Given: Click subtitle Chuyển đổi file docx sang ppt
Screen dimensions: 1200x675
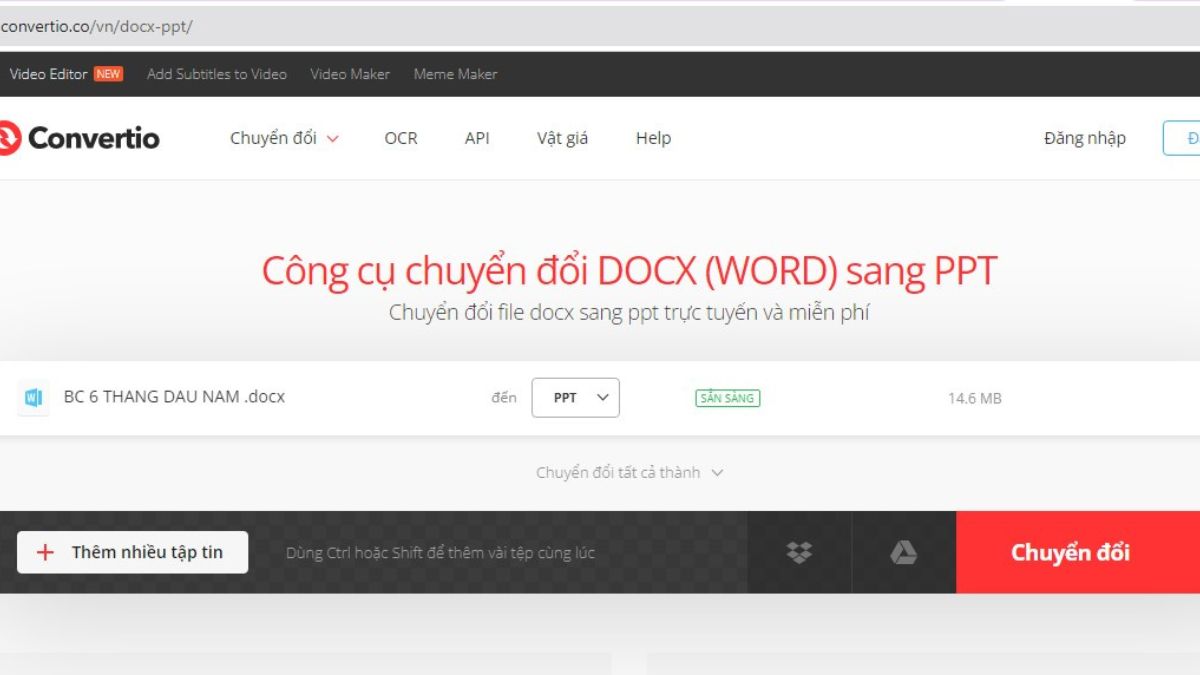Looking at the screenshot, I should pyautogui.click(x=630, y=313).
